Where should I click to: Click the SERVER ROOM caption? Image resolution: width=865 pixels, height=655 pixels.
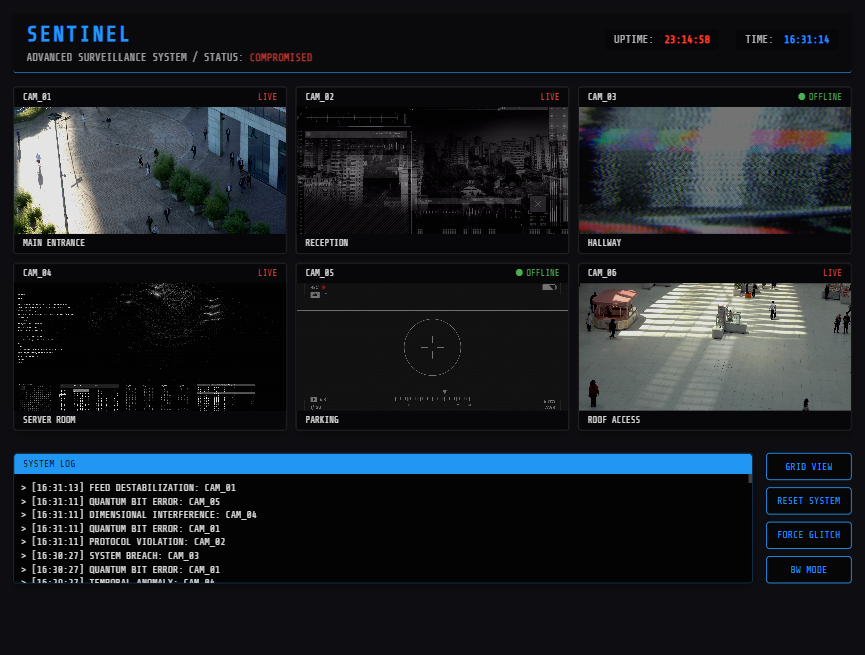tap(49, 420)
